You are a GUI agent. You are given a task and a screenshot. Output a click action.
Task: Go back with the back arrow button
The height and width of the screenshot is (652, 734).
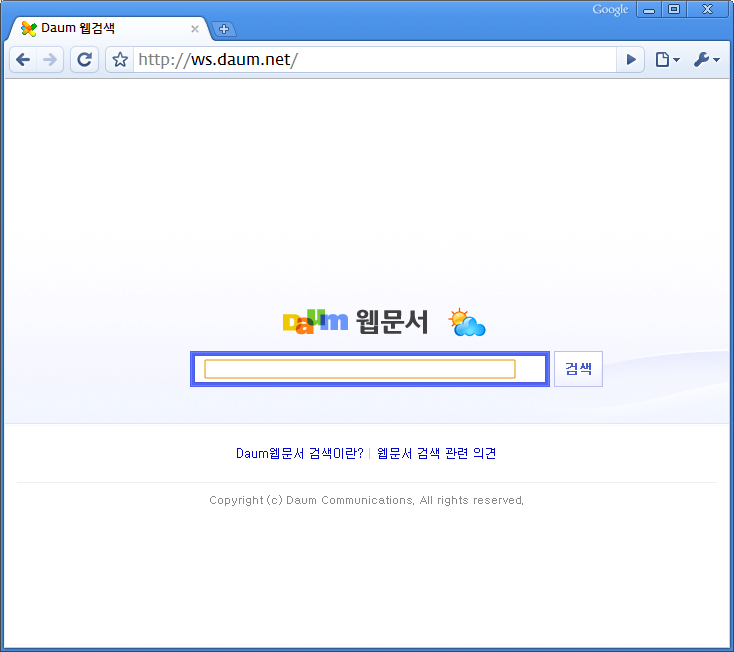coord(23,59)
